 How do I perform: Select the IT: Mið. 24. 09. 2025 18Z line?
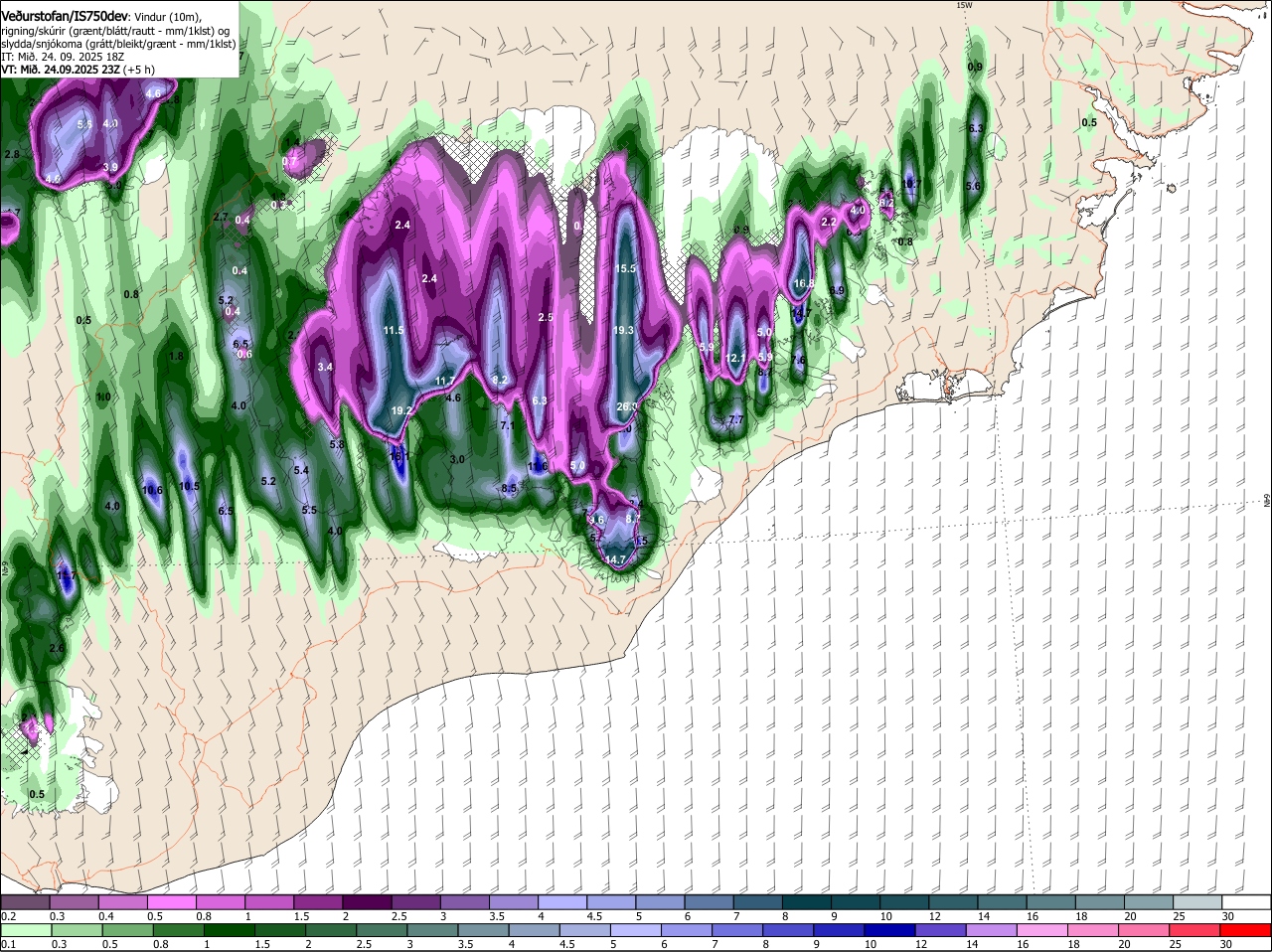click(x=61, y=57)
